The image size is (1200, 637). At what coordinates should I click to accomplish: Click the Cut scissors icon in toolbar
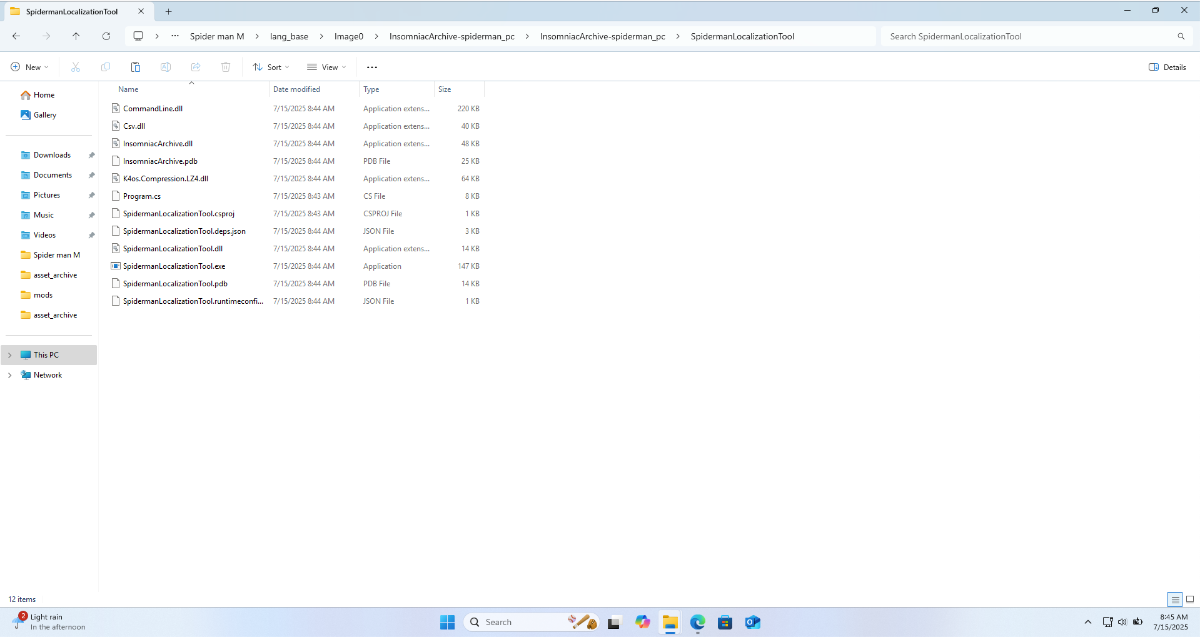click(x=75, y=67)
